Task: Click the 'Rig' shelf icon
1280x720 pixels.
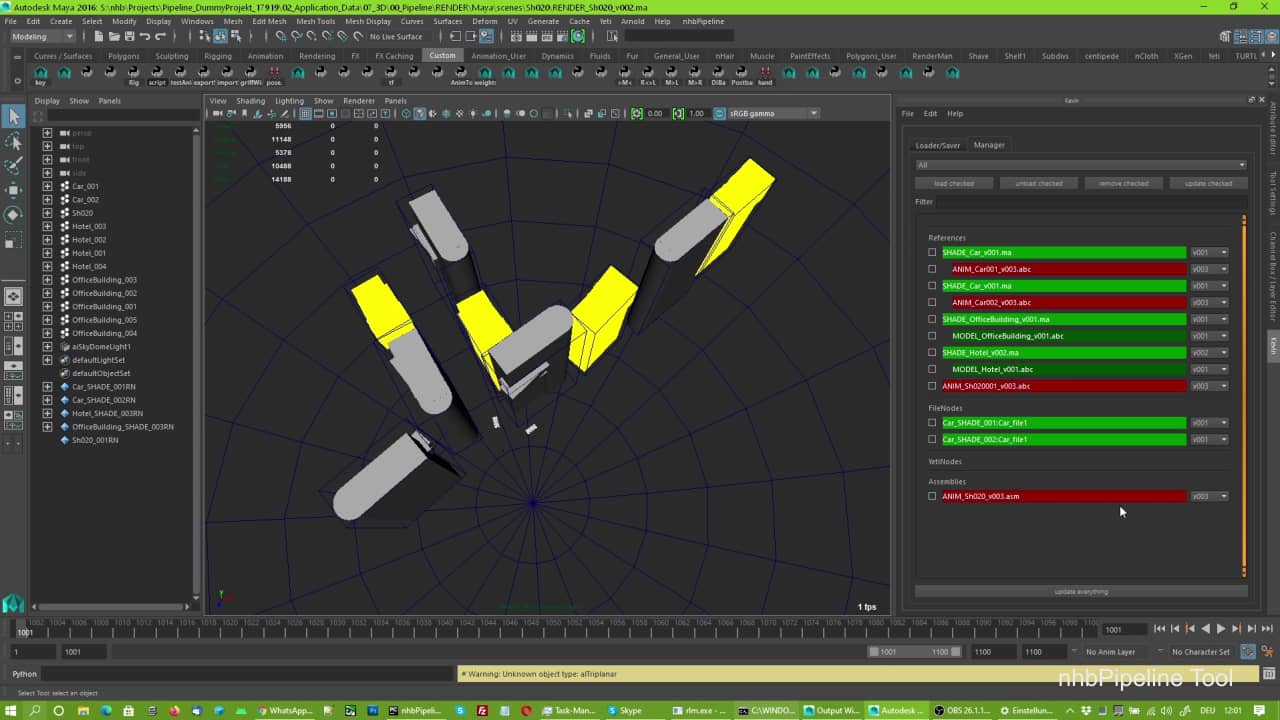Action: tap(133, 75)
